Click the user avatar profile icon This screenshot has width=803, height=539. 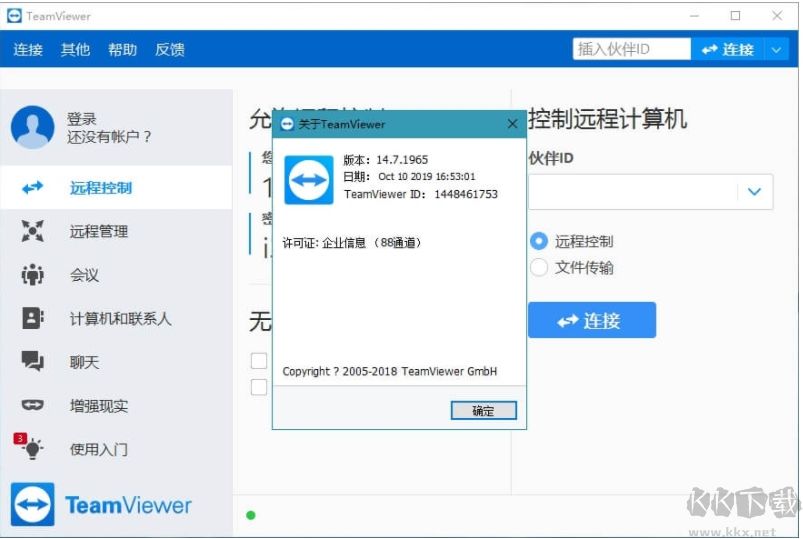[x=32, y=128]
